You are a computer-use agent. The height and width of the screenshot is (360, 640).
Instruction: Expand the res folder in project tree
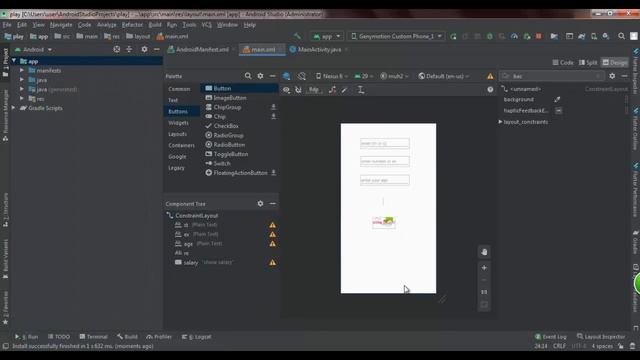pyautogui.click(x=22, y=98)
